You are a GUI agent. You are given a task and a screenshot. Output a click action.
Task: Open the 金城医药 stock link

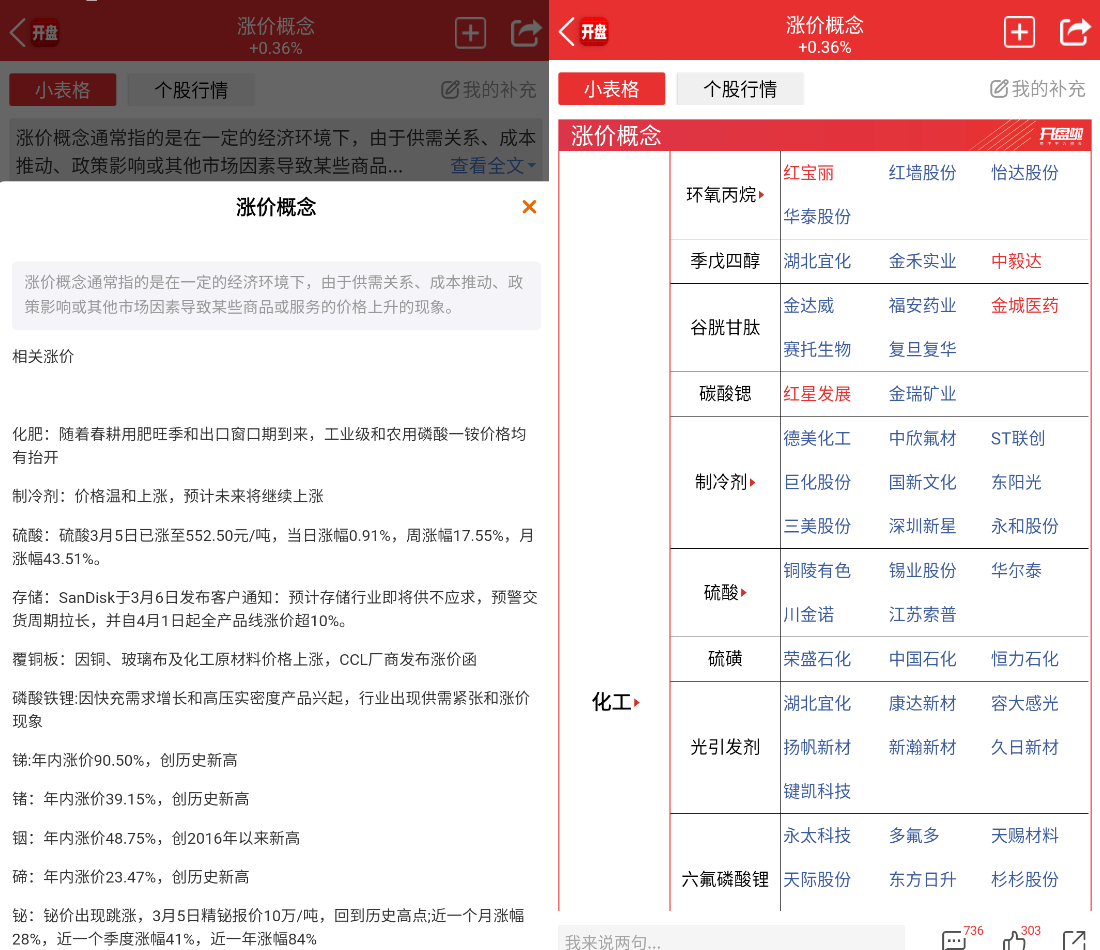(1024, 306)
